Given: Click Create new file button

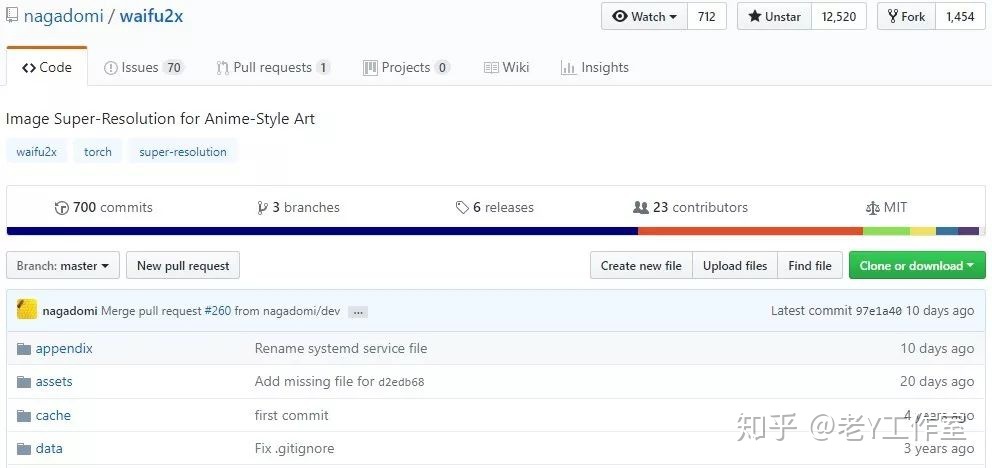Looking at the screenshot, I should pyautogui.click(x=641, y=266).
